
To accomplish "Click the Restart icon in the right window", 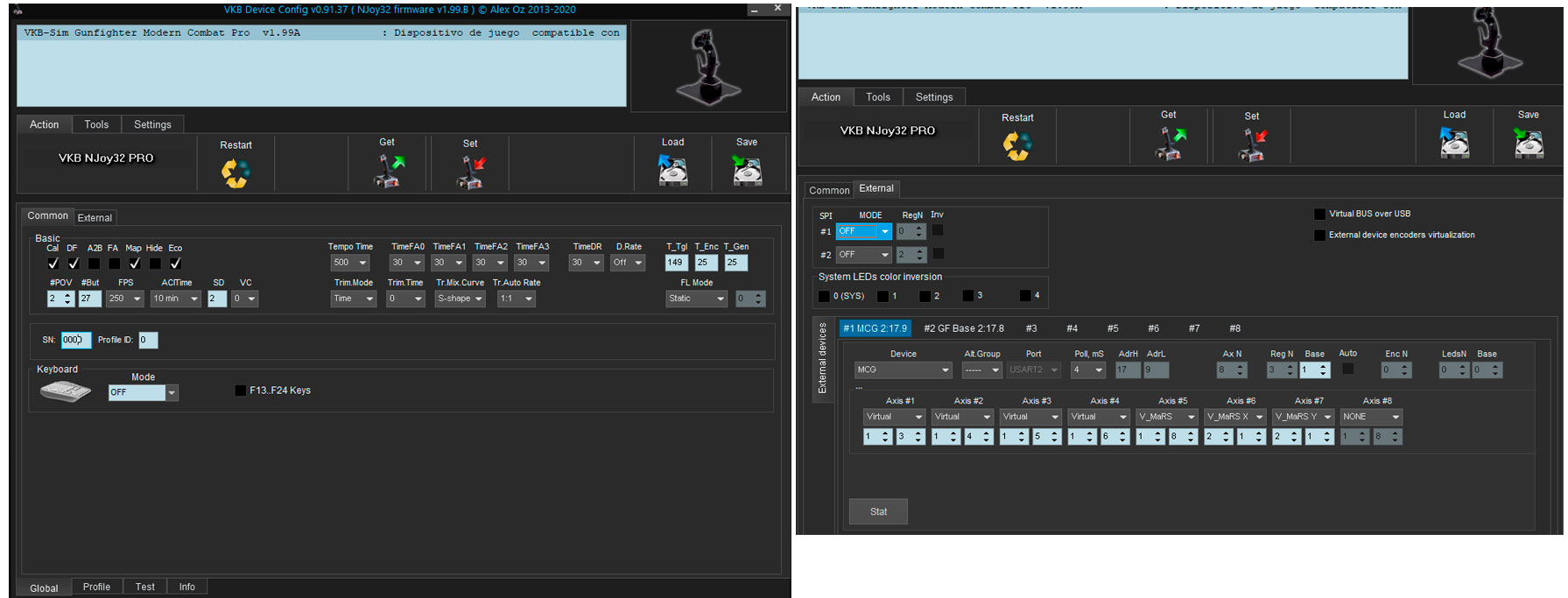I will [1017, 145].
